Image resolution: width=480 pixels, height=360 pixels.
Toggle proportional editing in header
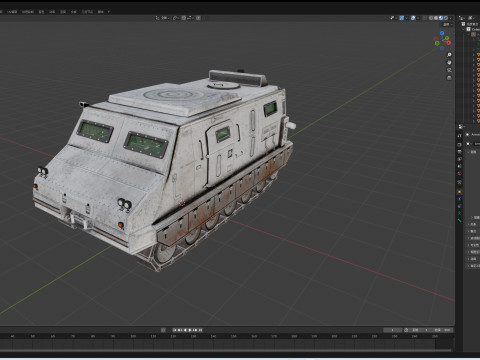pos(198,18)
